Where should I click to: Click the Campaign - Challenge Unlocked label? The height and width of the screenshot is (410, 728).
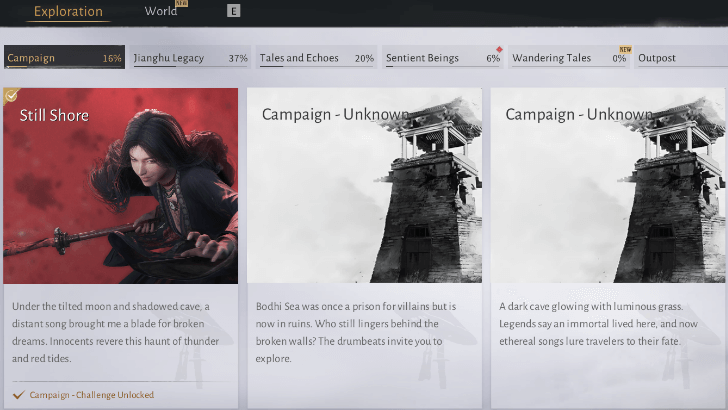[x=91, y=395]
